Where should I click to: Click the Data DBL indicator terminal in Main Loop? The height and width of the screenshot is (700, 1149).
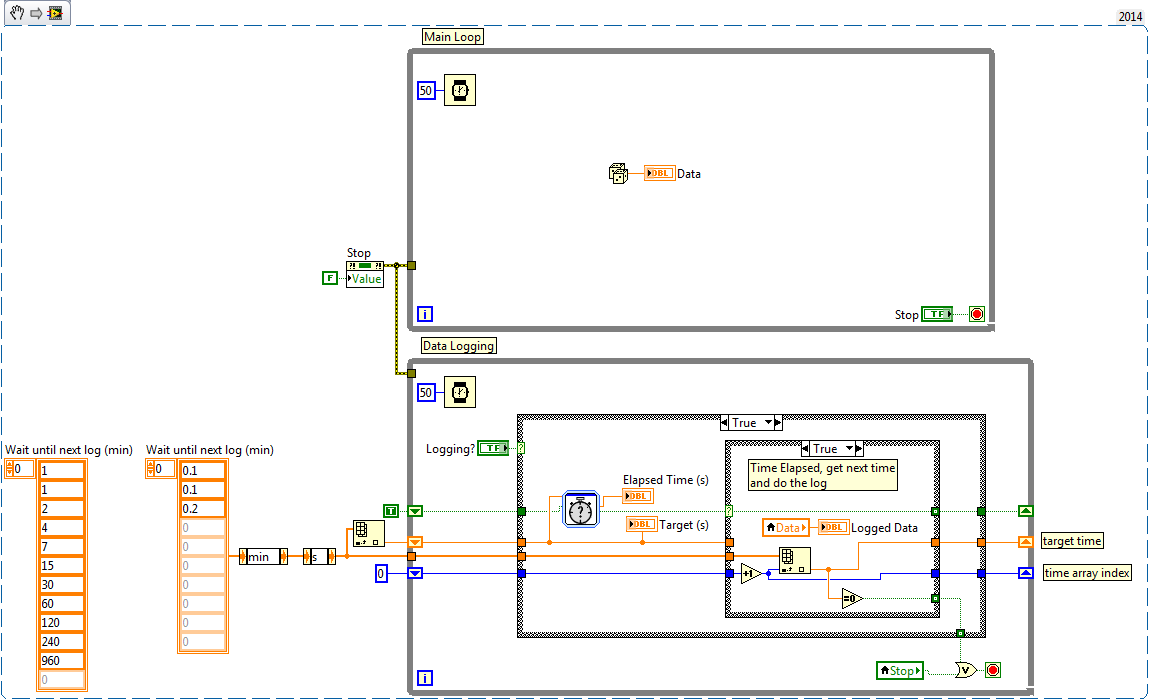[660, 174]
